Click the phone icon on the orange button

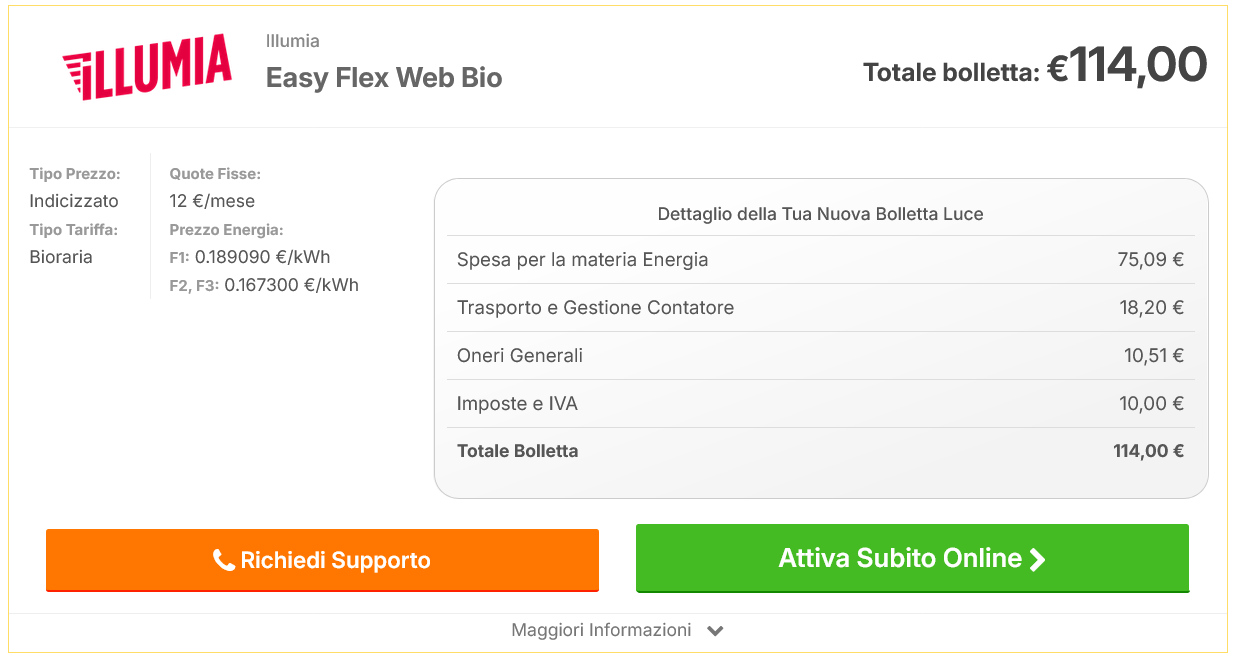point(224,560)
